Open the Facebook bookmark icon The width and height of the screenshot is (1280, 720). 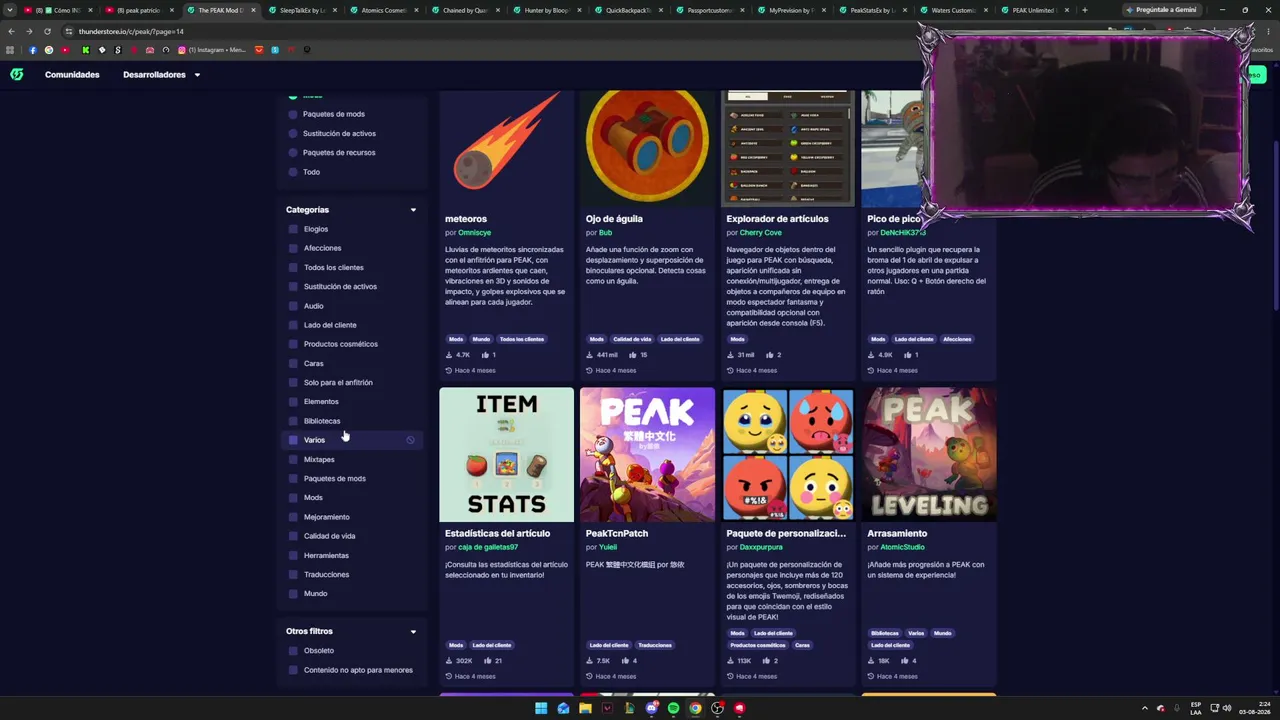tap(32, 50)
